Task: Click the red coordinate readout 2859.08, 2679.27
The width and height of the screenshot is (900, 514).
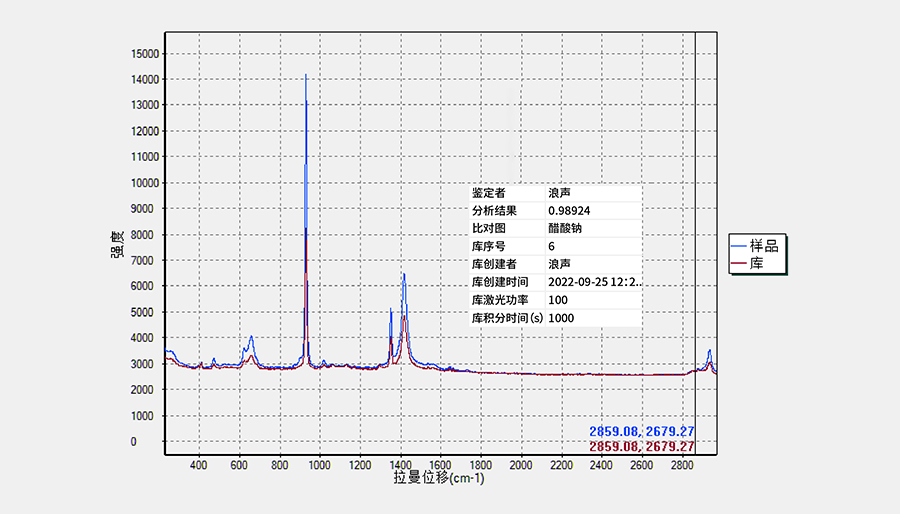Action: pos(641,446)
